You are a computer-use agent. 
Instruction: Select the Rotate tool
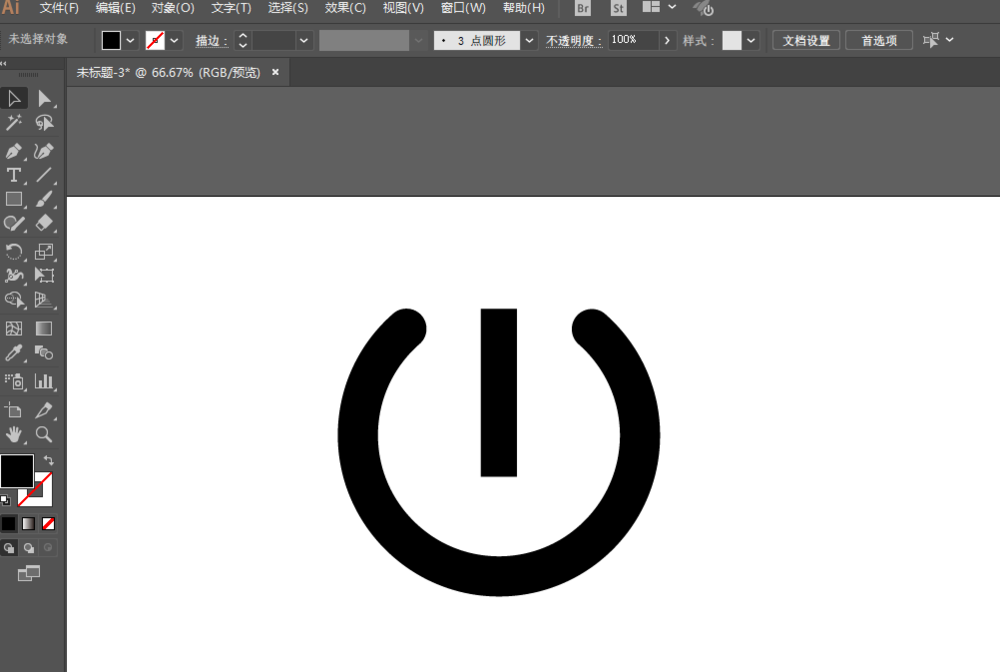tap(14, 251)
